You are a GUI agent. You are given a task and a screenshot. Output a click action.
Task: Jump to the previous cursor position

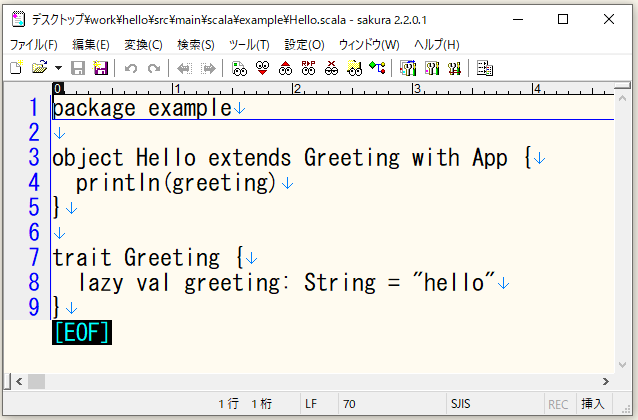coord(184,68)
